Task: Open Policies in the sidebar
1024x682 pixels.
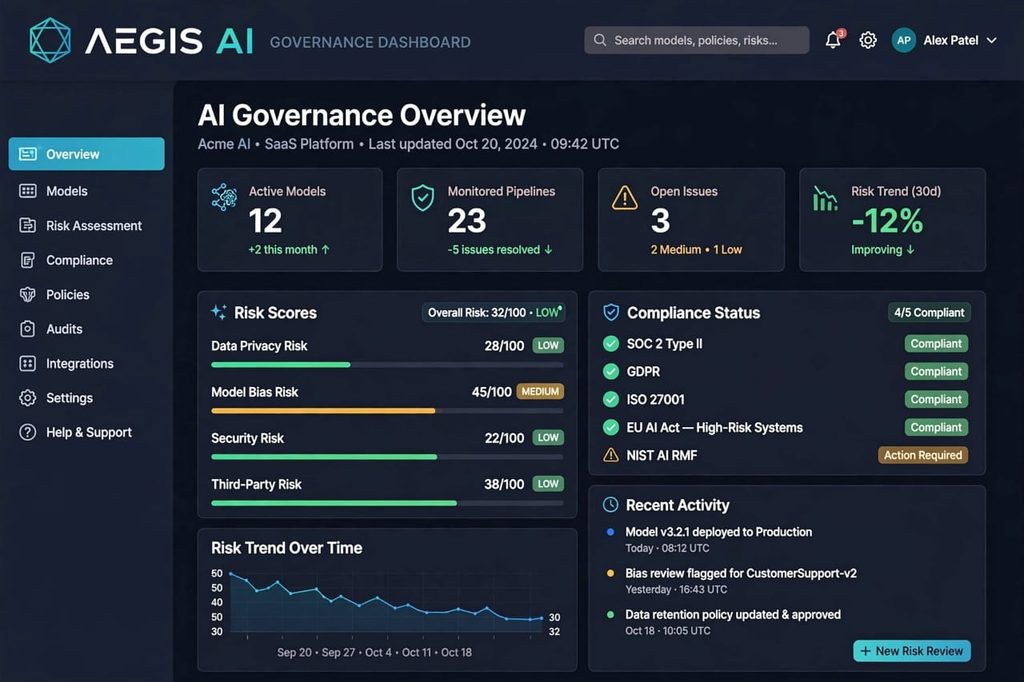Action: (x=86, y=295)
